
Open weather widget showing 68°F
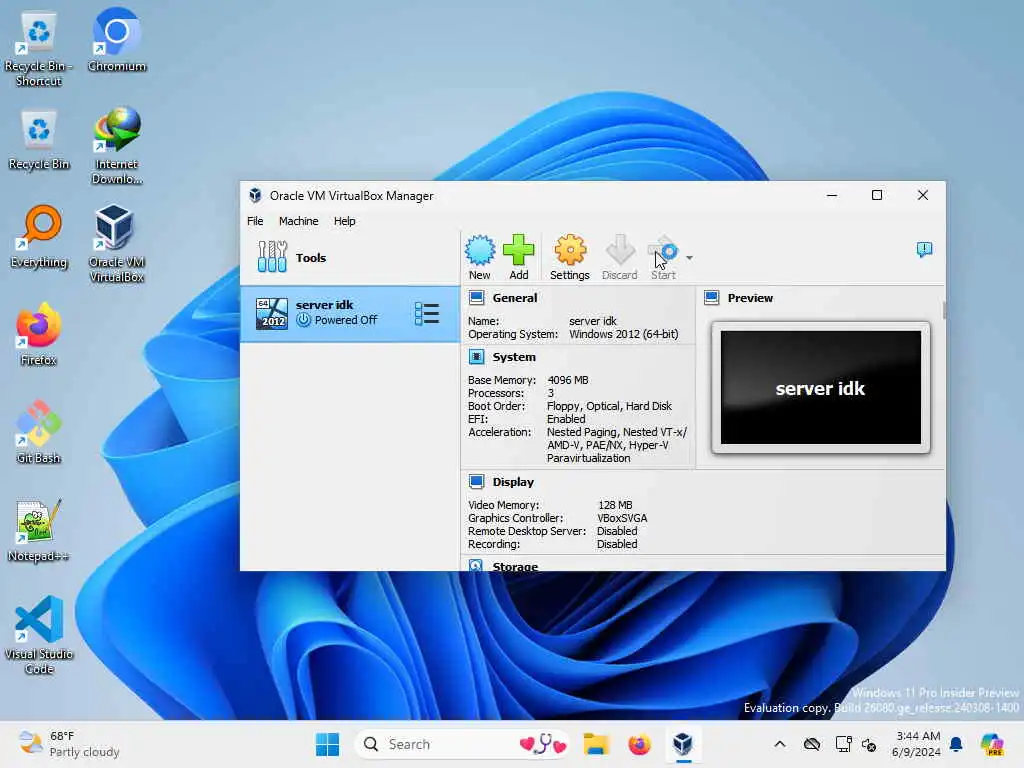coord(69,744)
